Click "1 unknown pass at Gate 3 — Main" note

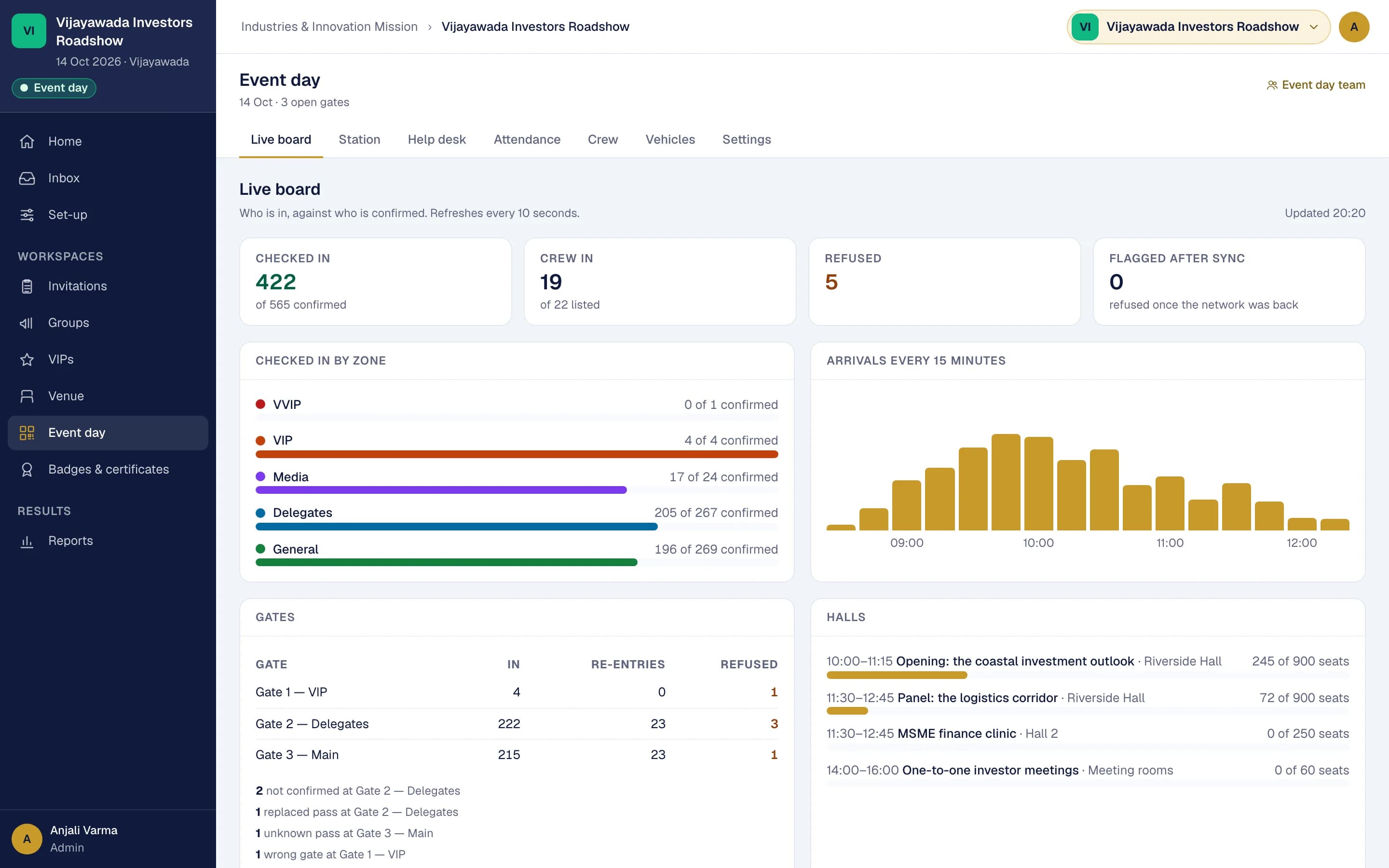[x=344, y=833]
